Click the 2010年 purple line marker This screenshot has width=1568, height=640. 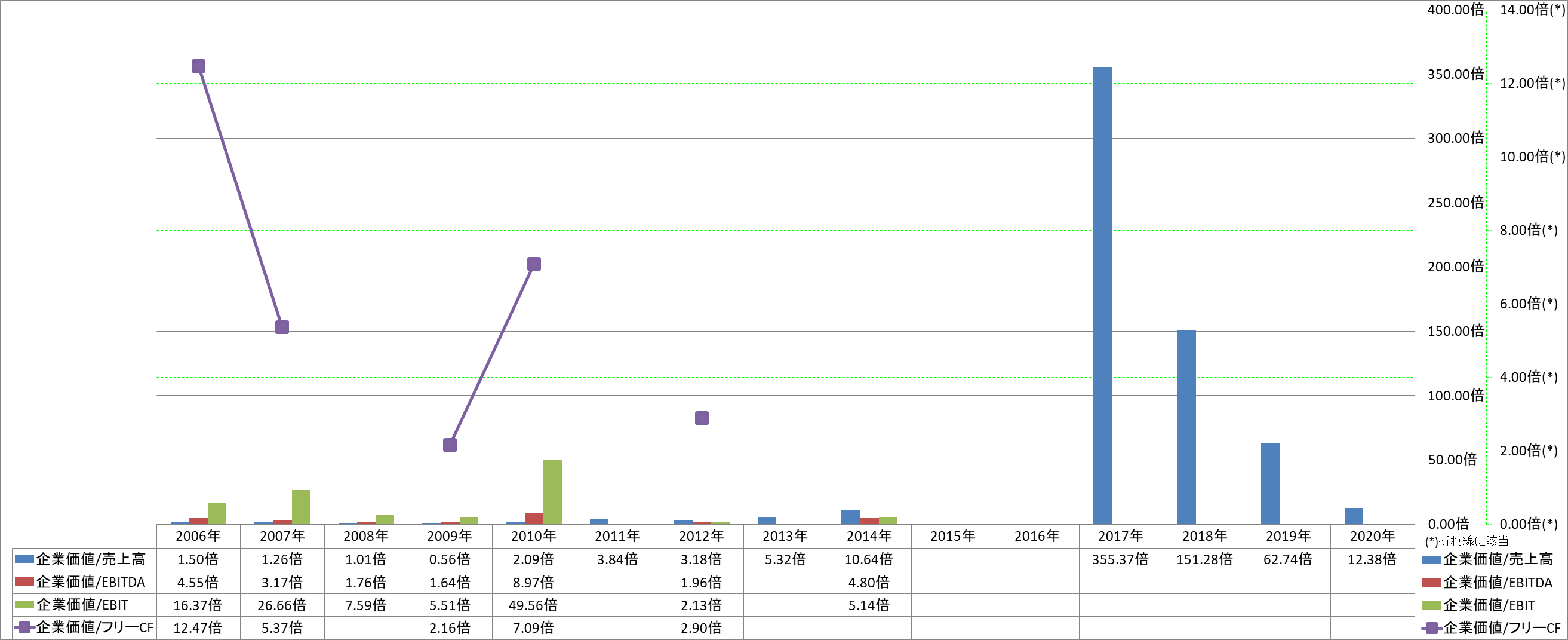[534, 264]
